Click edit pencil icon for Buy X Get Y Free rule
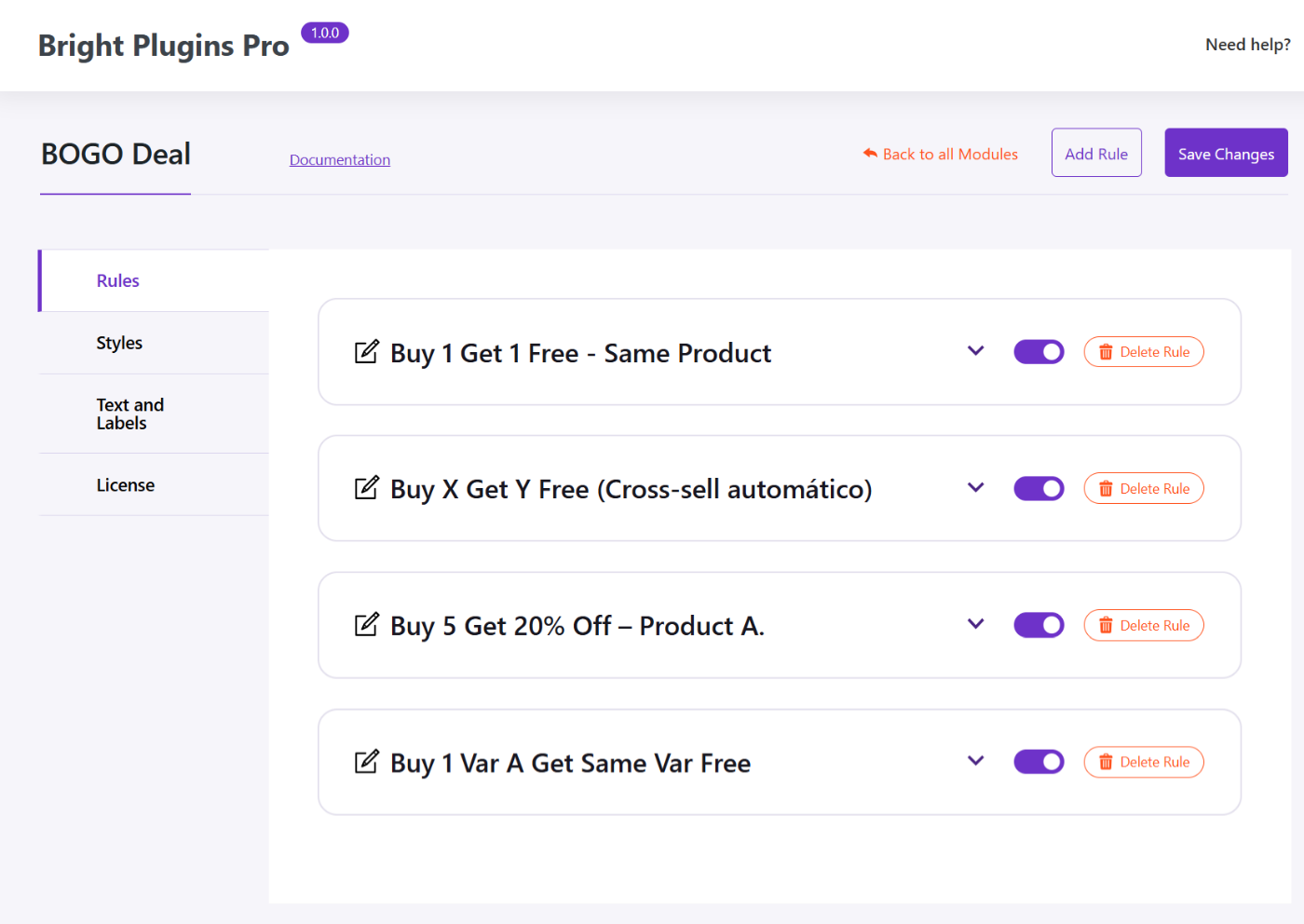1304x924 pixels. [x=367, y=488]
